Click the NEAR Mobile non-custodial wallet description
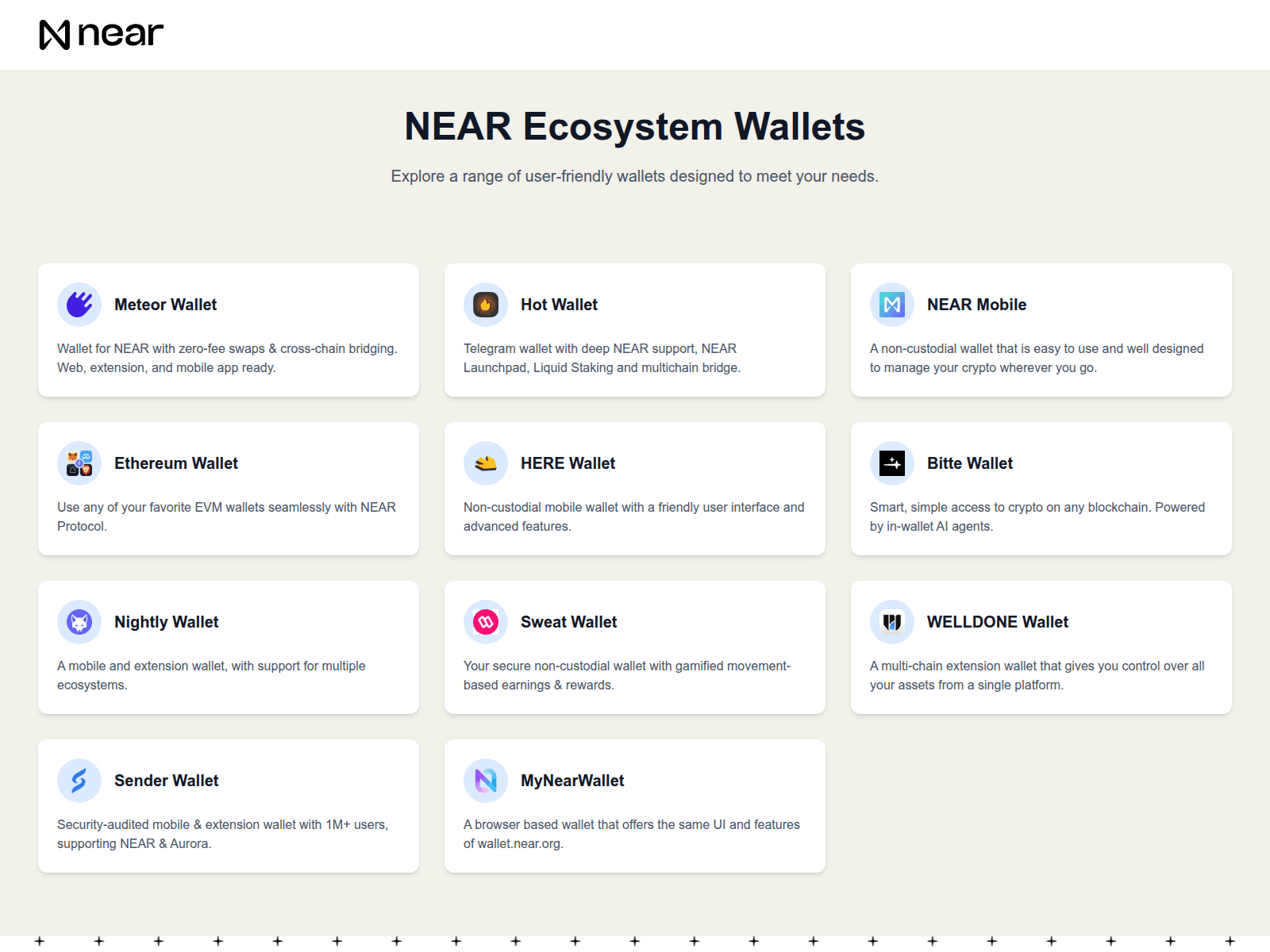 [x=1037, y=358]
